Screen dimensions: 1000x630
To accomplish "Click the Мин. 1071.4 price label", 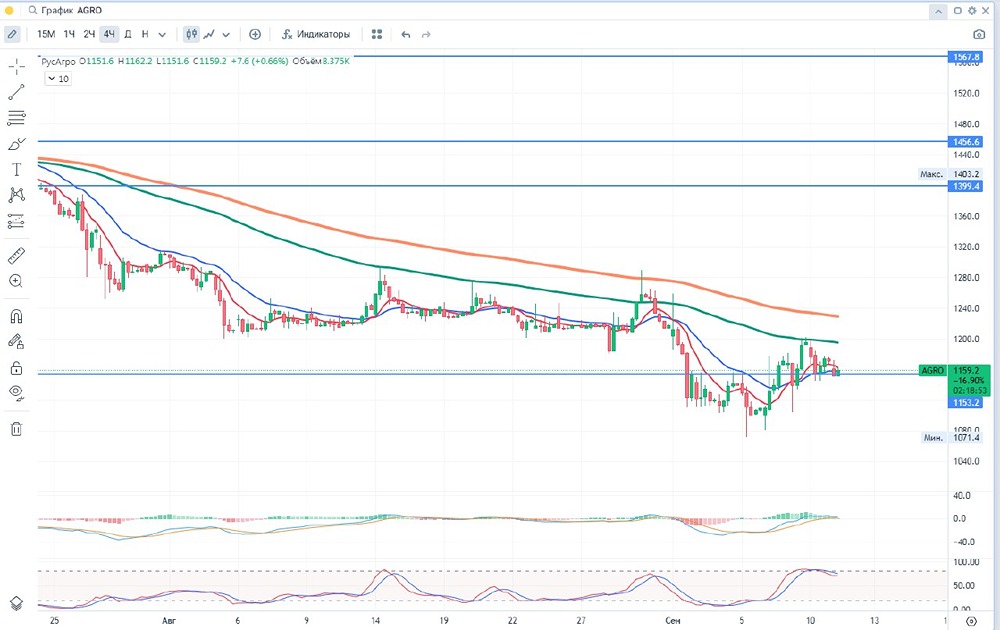I will click(x=952, y=437).
